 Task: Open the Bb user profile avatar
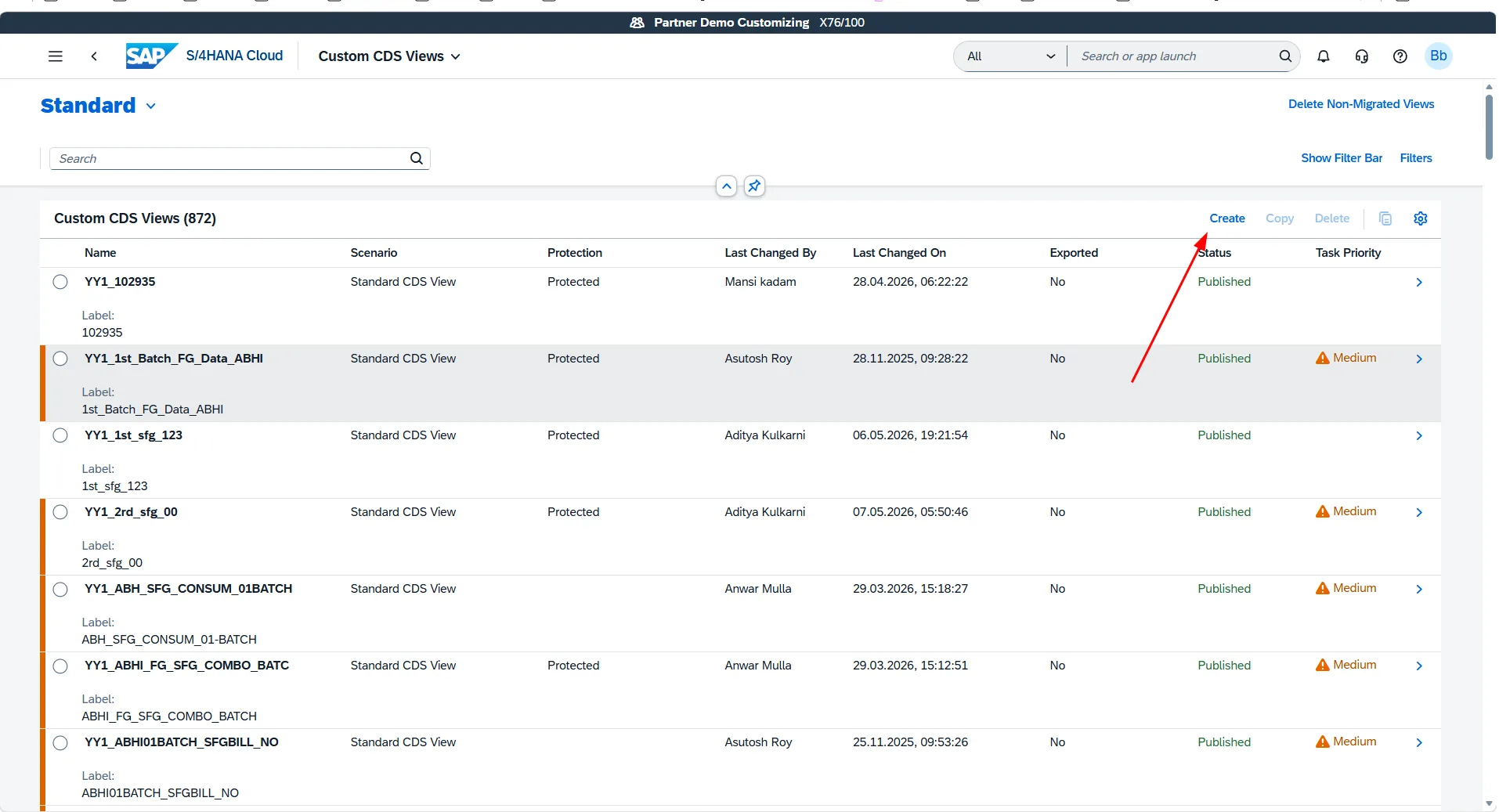click(x=1439, y=56)
